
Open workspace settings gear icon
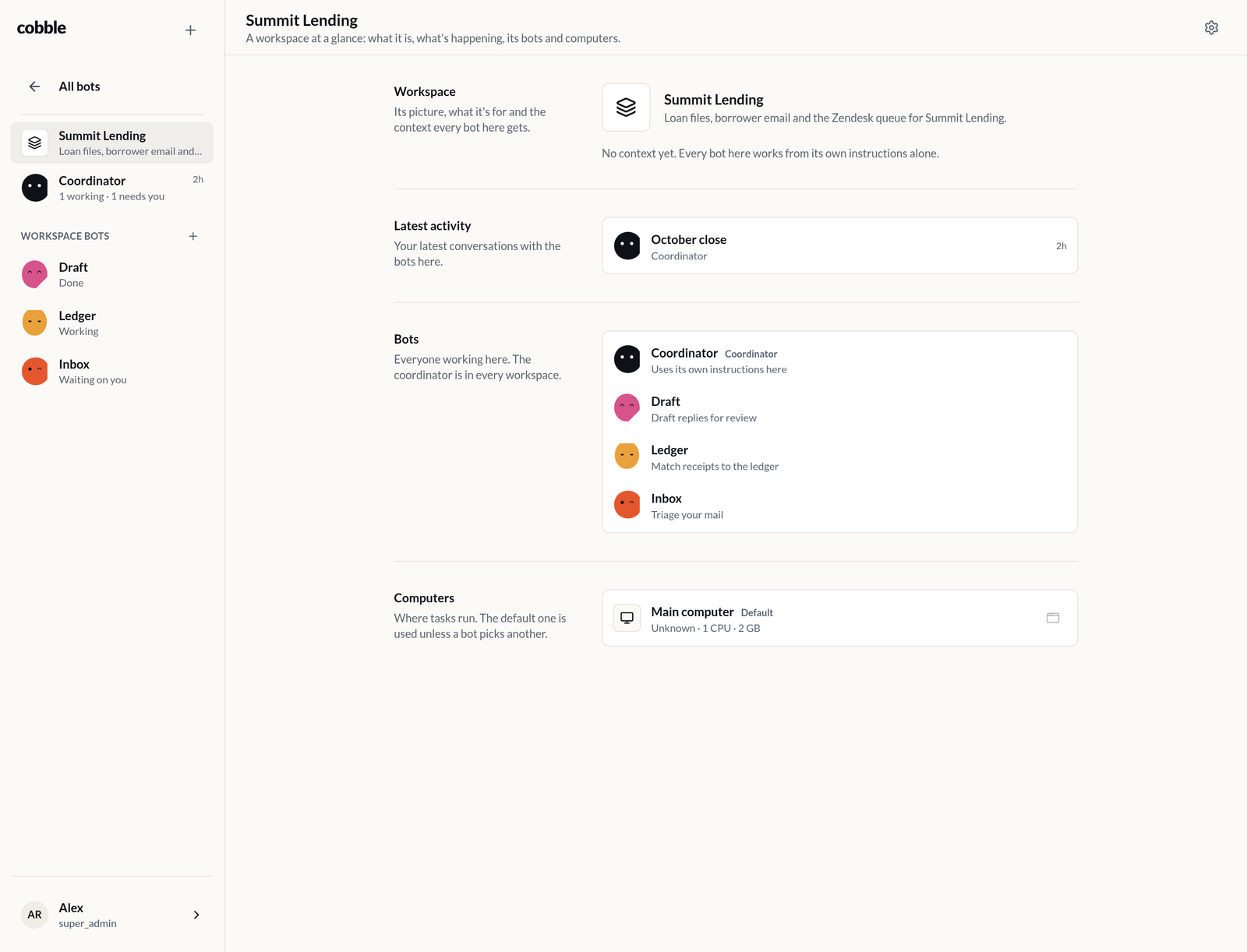pos(1211,27)
